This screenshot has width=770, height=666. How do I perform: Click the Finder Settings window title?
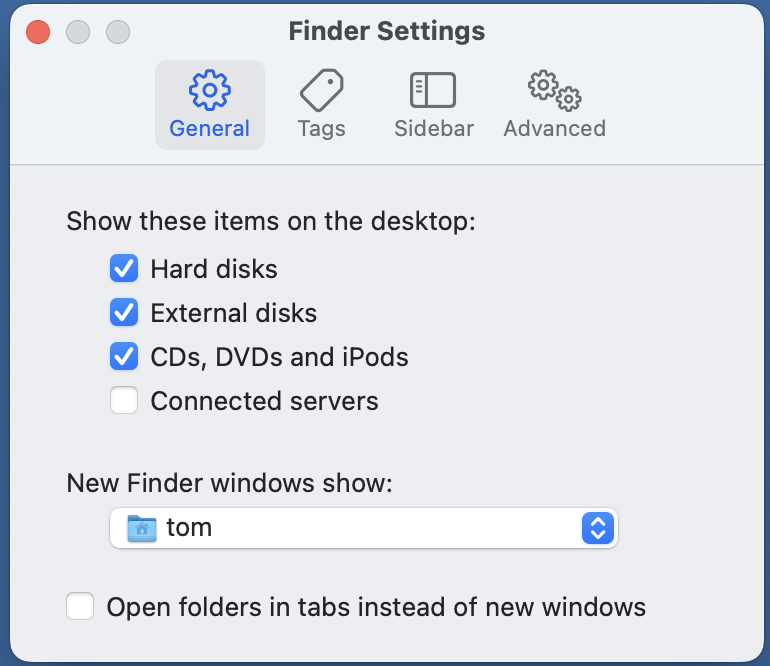[x=387, y=31]
